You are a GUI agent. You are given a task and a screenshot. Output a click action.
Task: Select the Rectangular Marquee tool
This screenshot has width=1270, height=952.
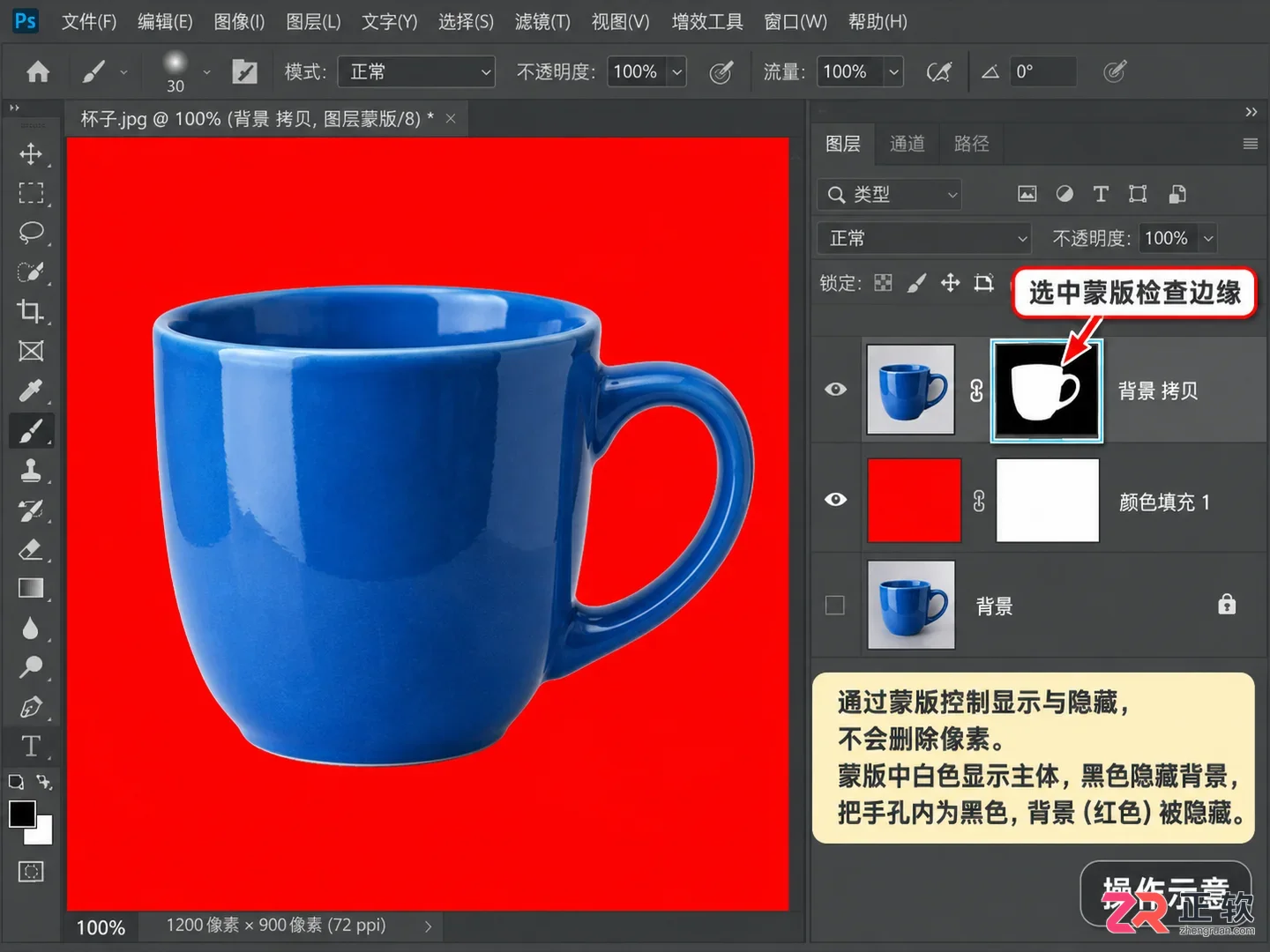(31, 193)
